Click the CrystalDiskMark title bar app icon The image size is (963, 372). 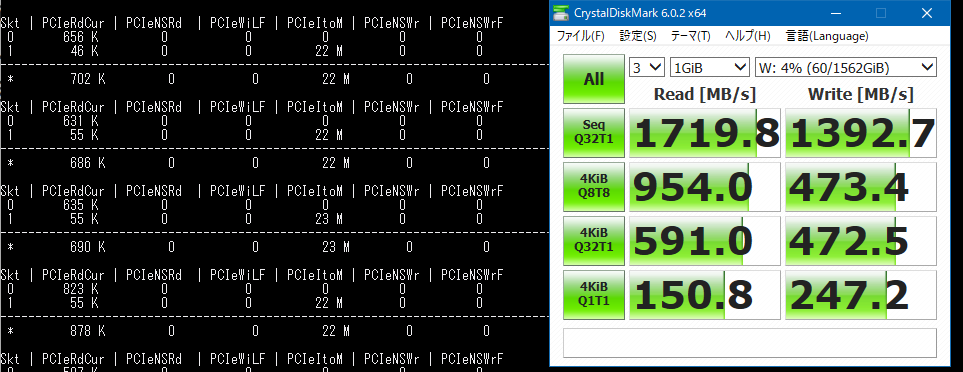561,12
